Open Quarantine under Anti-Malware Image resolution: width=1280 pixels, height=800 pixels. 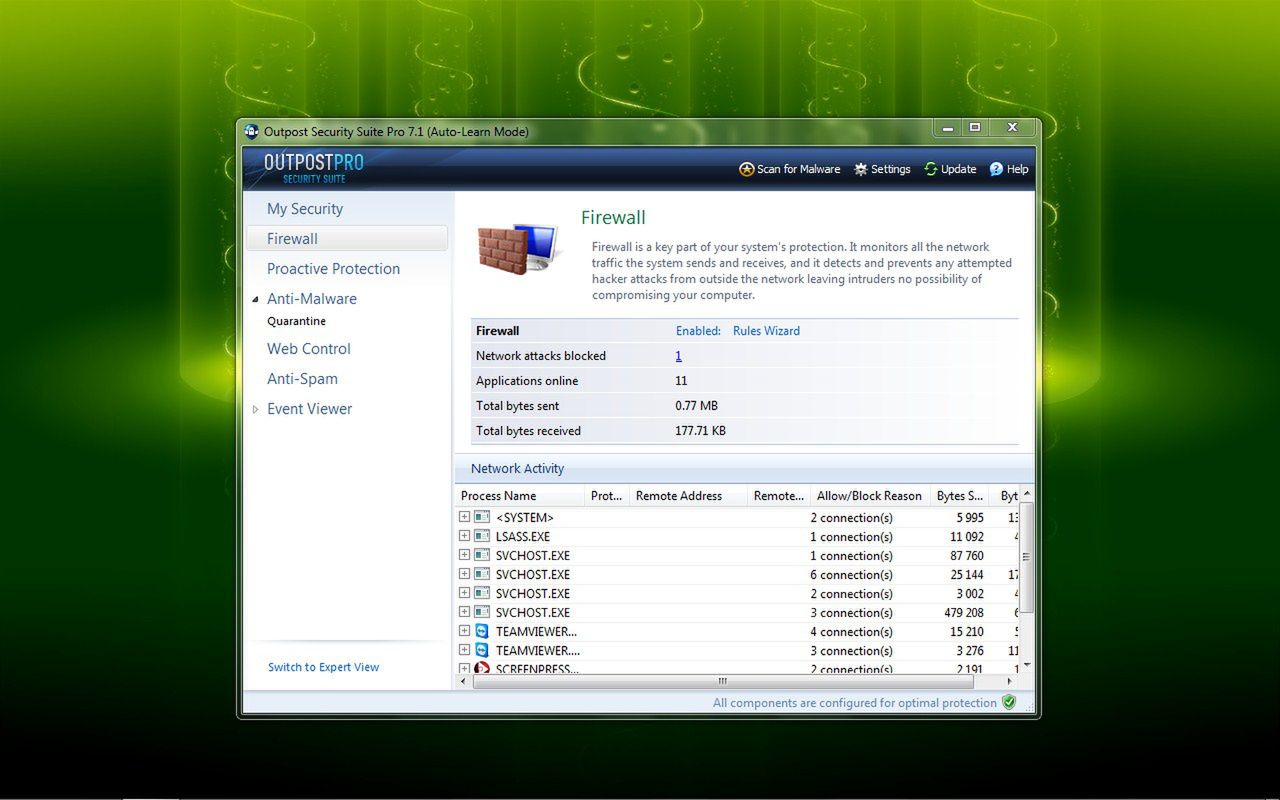point(296,321)
